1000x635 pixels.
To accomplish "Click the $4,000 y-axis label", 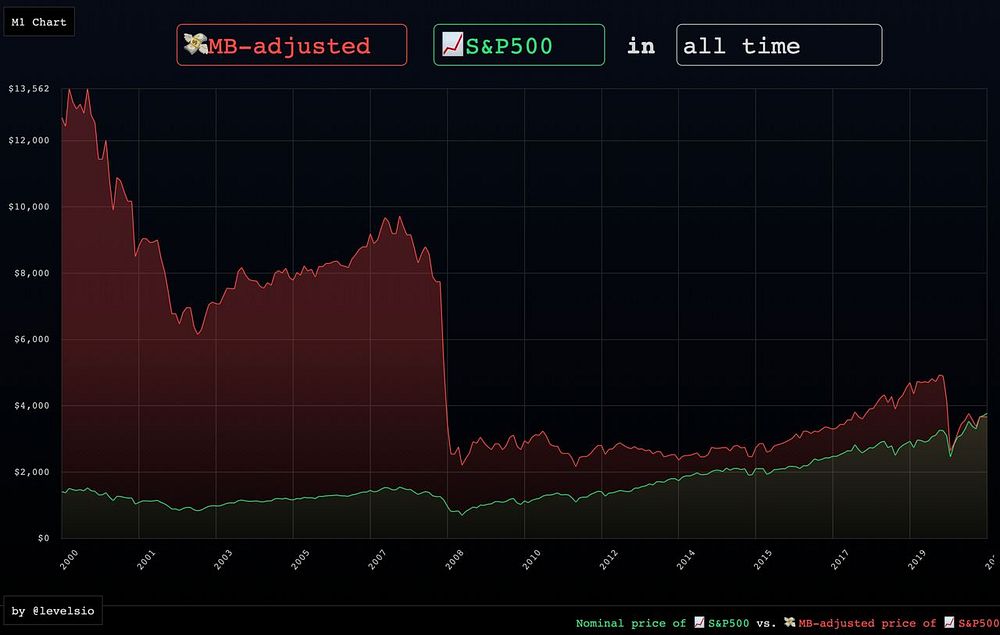I will point(31,405).
